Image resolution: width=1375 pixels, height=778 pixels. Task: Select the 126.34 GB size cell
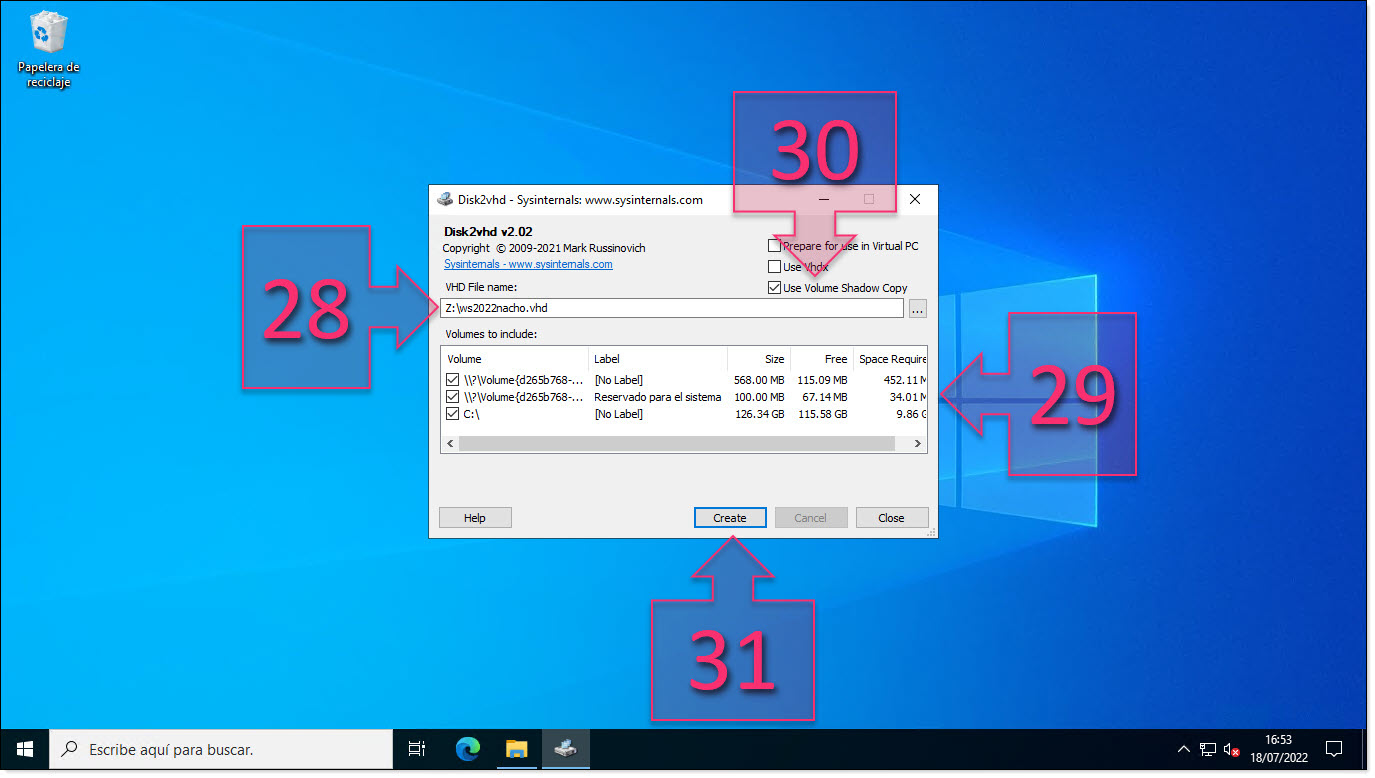[x=761, y=414]
